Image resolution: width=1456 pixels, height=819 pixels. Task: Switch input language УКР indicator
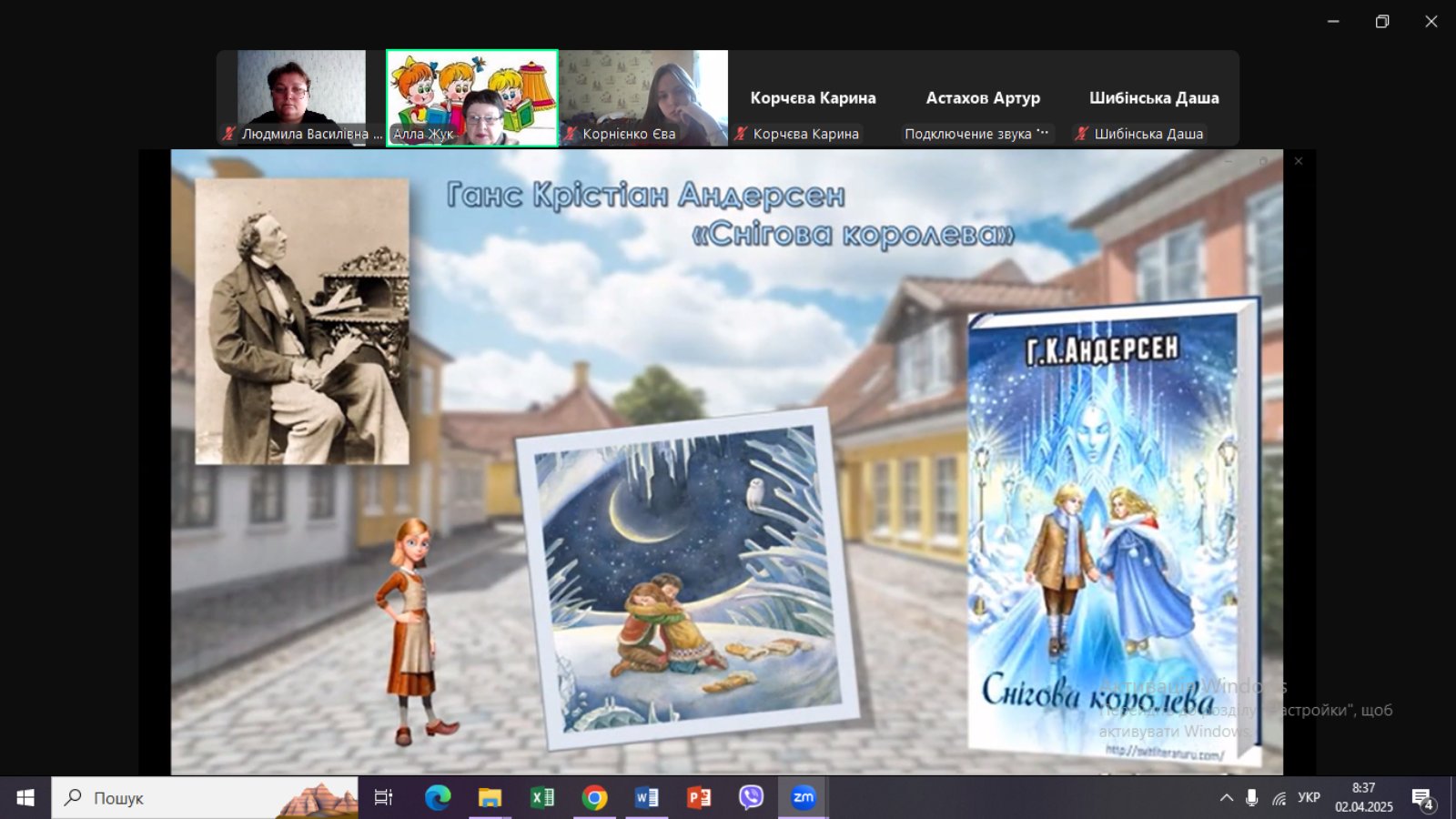tap(1309, 798)
